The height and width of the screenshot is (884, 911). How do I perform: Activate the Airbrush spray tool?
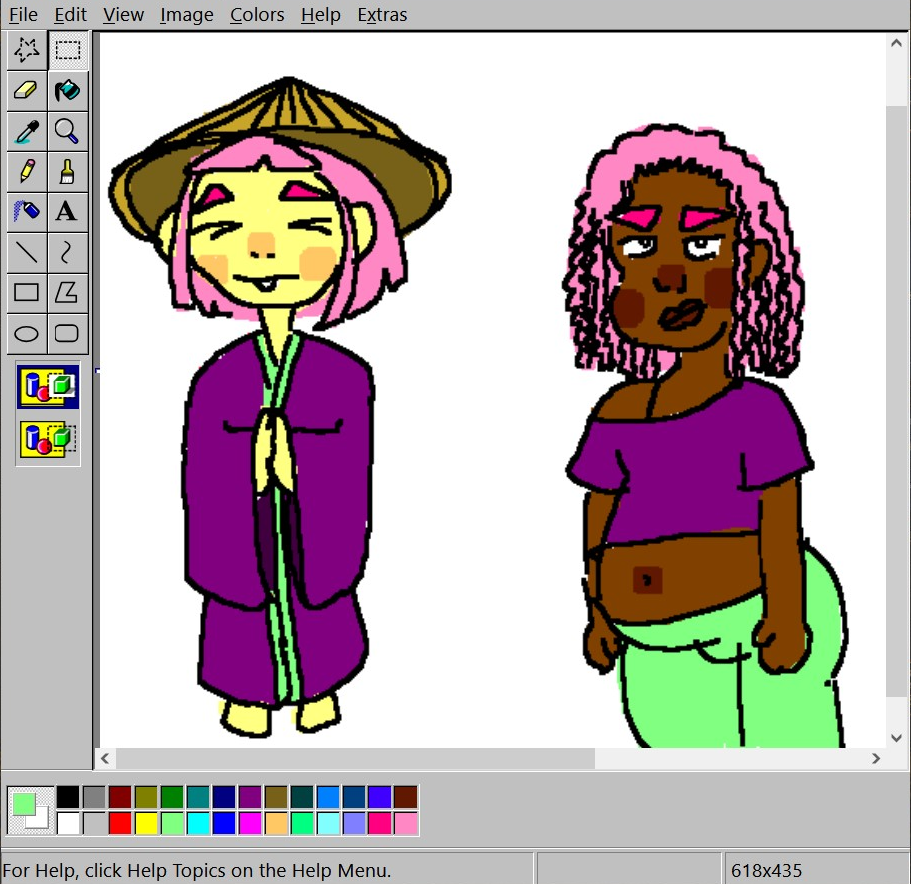click(x=27, y=212)
